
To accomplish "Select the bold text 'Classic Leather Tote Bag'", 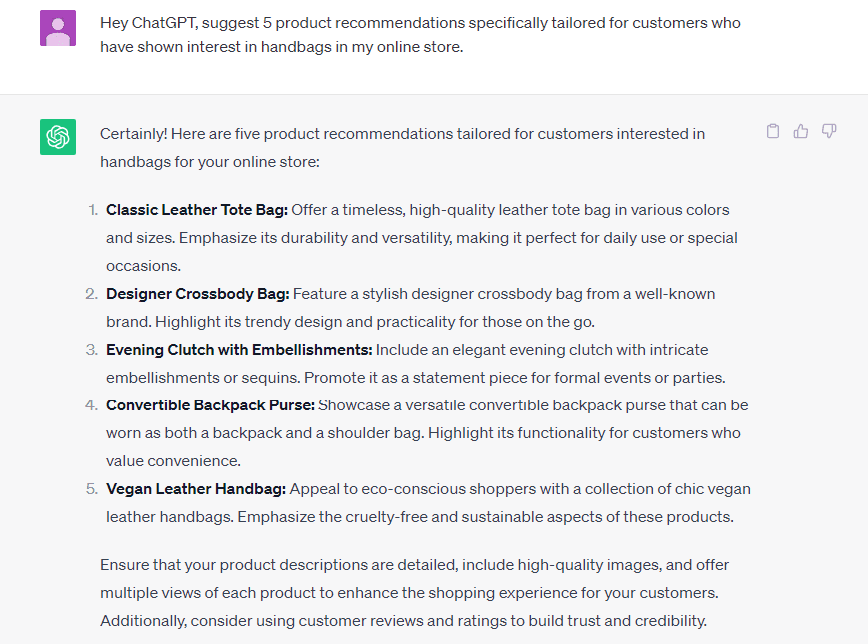I will coord(195,210).
